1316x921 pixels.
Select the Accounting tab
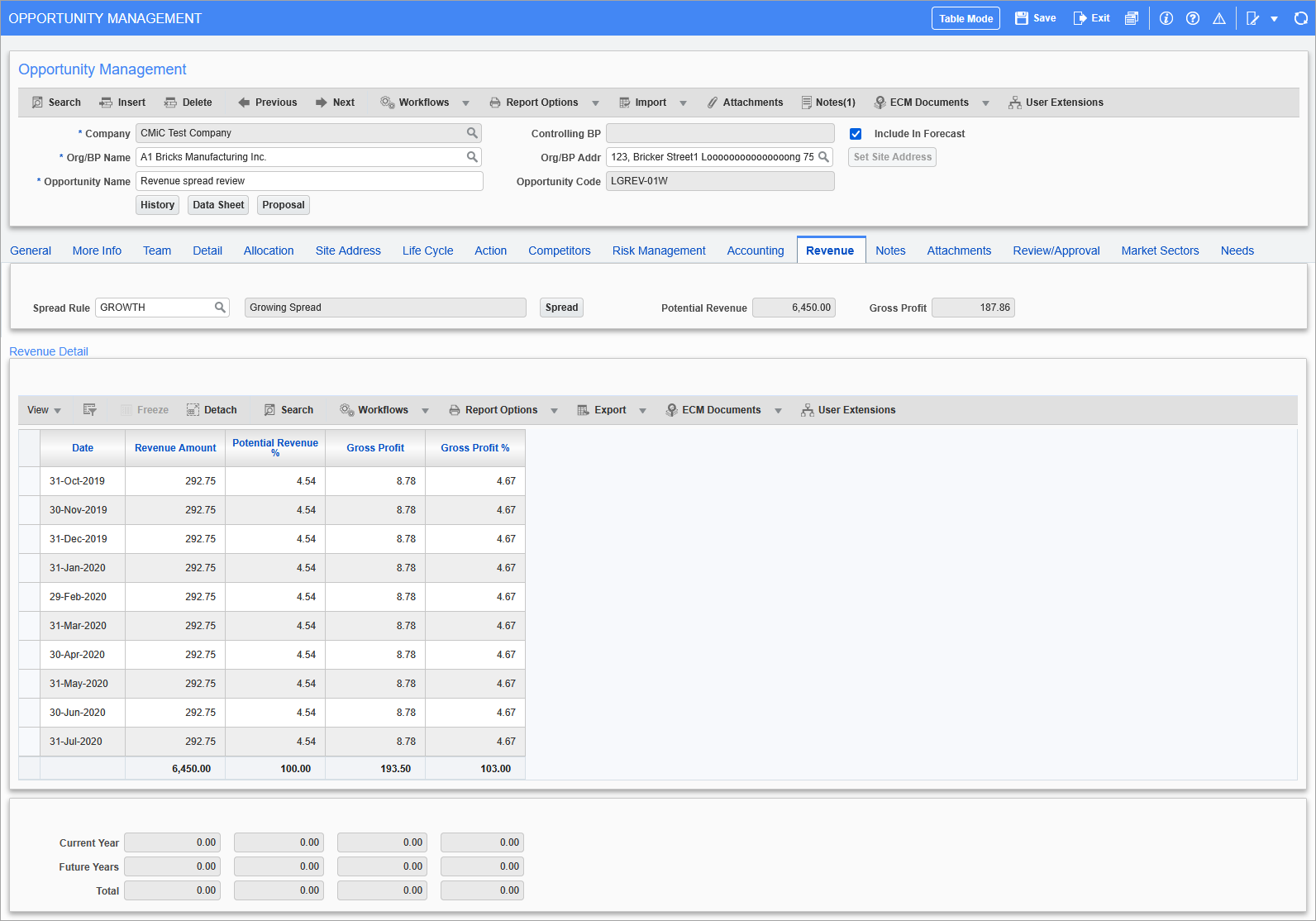(x=756, y=251)
